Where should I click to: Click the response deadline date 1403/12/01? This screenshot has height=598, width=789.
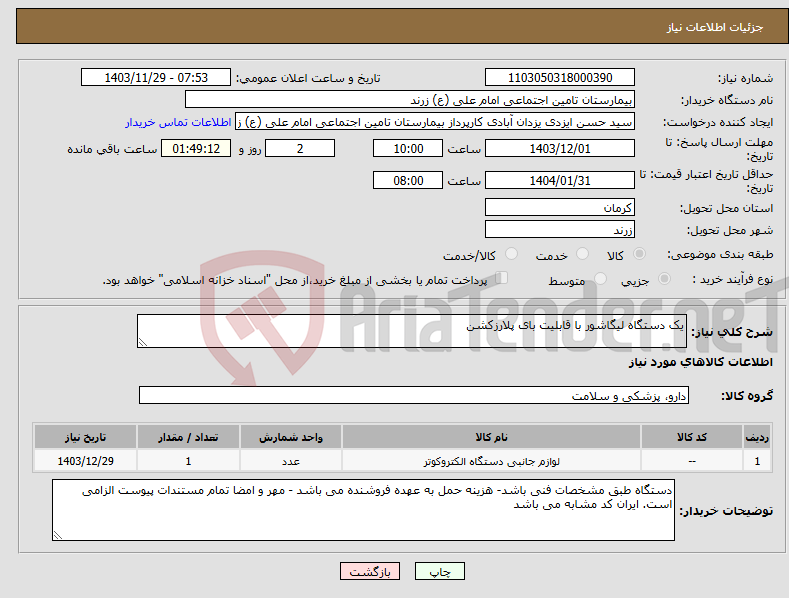[x=560, y=148]
